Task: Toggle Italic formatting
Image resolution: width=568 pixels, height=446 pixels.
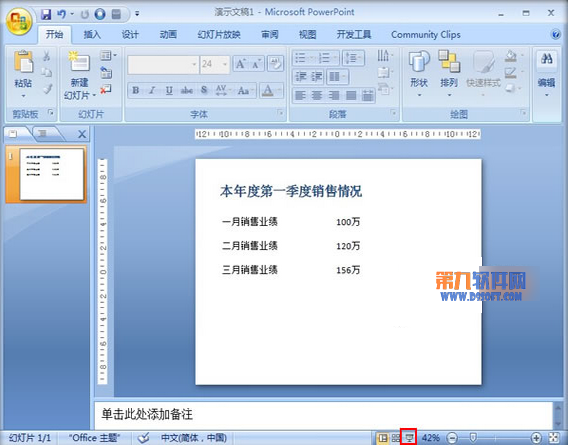Action: click(x=153, y=90)
